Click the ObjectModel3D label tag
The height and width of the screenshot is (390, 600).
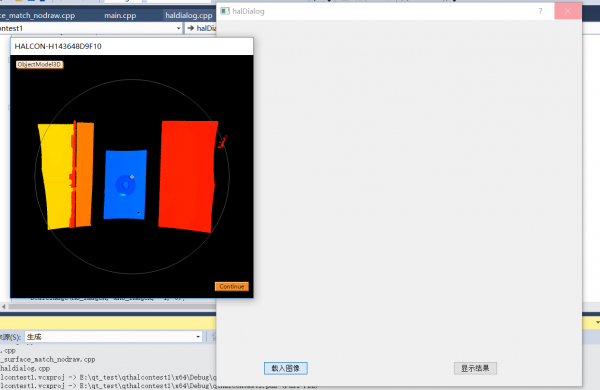[39, 64]
